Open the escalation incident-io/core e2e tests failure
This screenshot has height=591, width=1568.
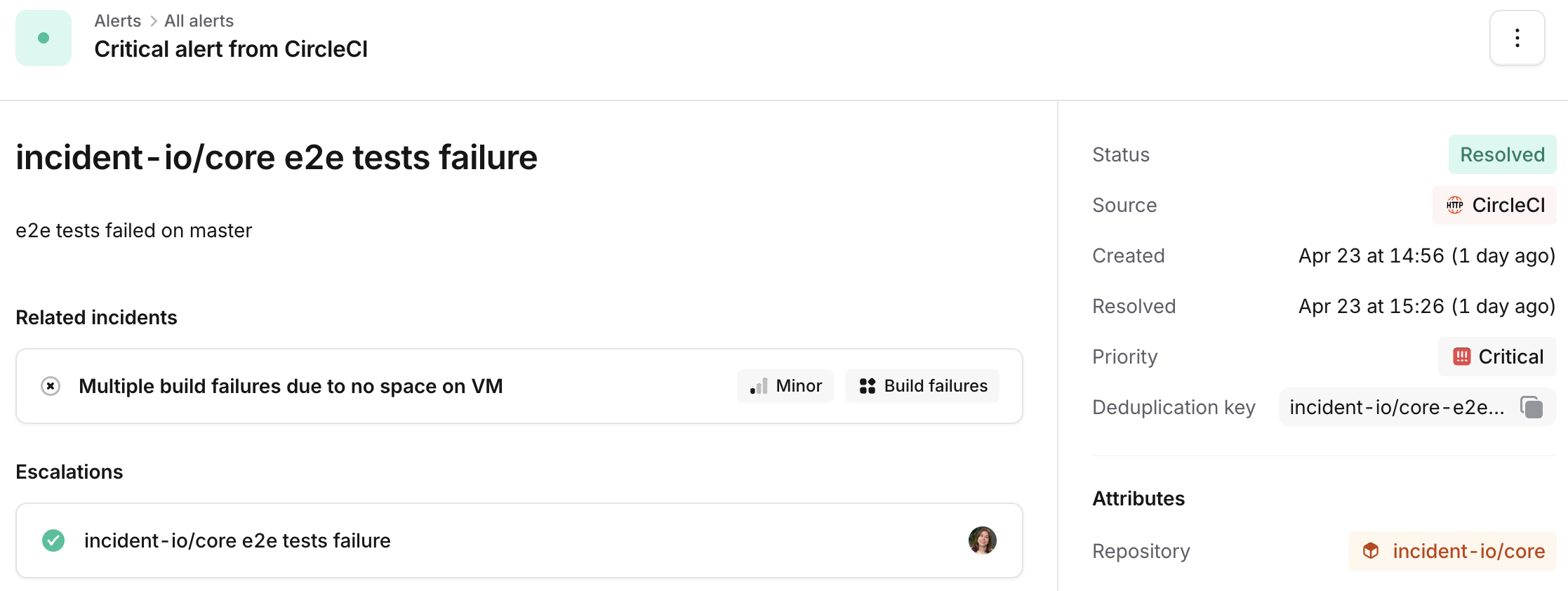point(237,540)
